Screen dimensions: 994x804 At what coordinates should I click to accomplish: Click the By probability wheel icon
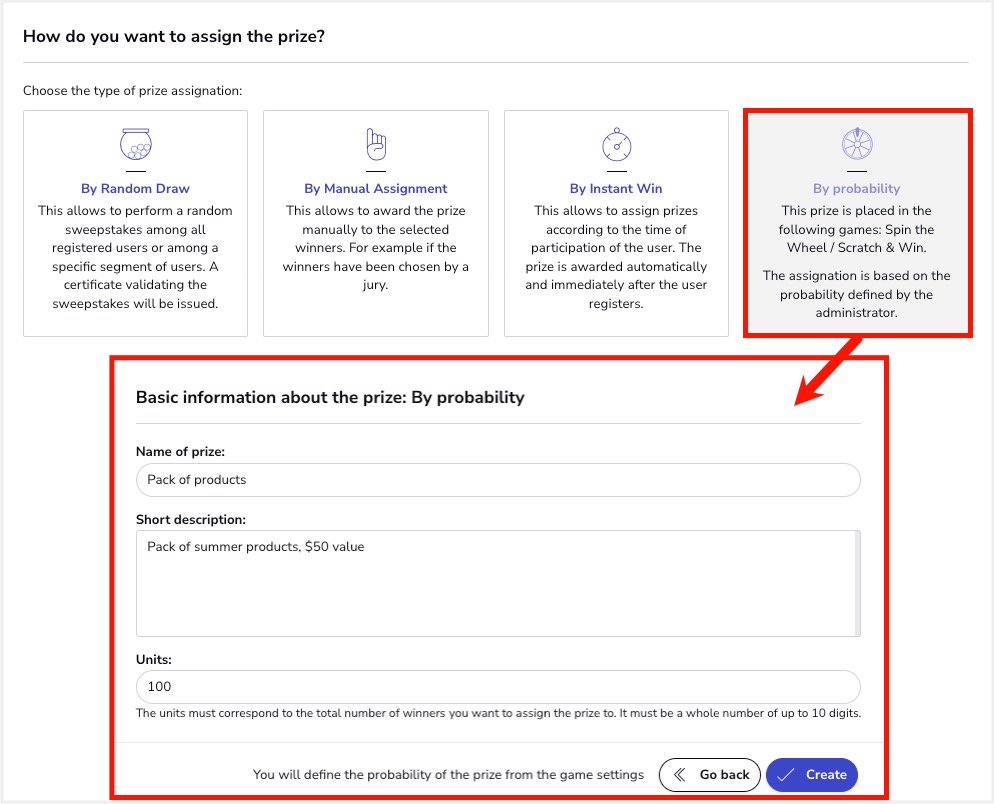857,145
